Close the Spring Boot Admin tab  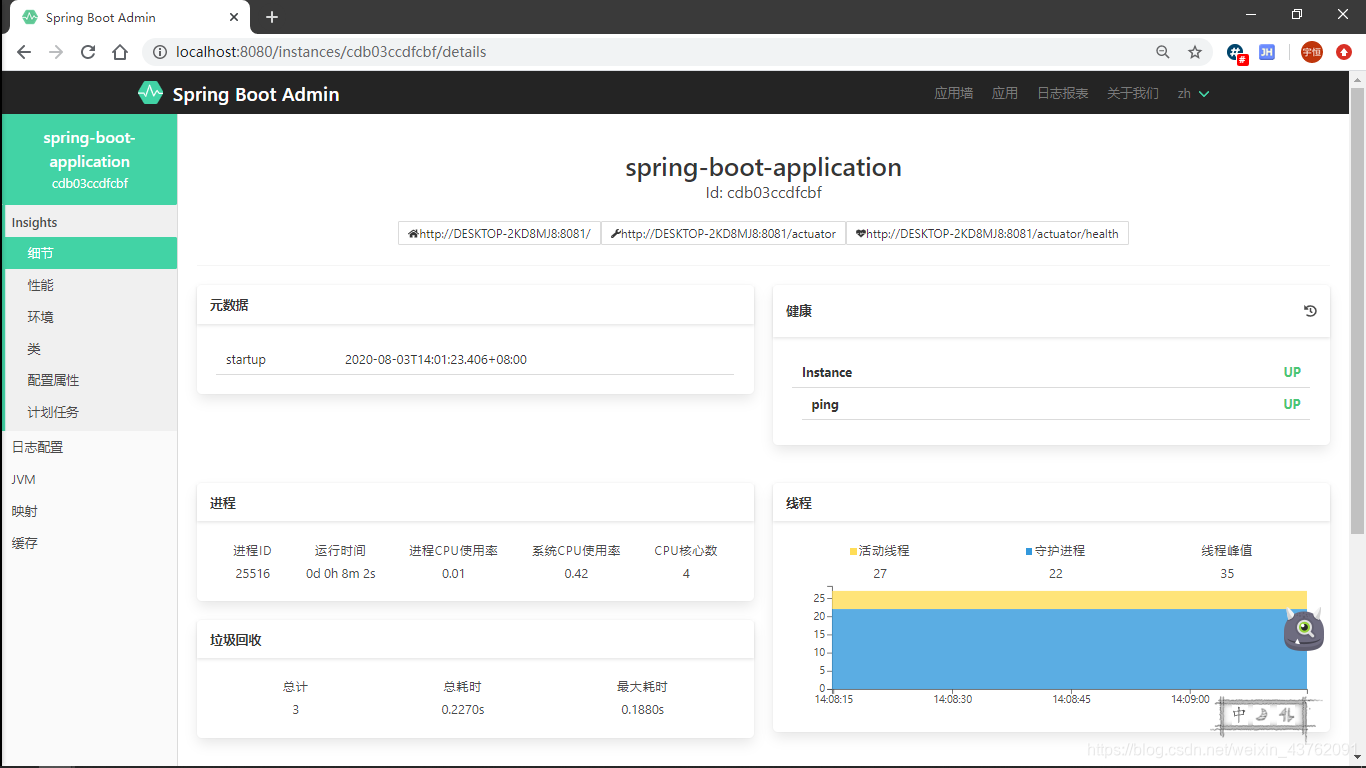pyautogui.click(x=234, y=17)
